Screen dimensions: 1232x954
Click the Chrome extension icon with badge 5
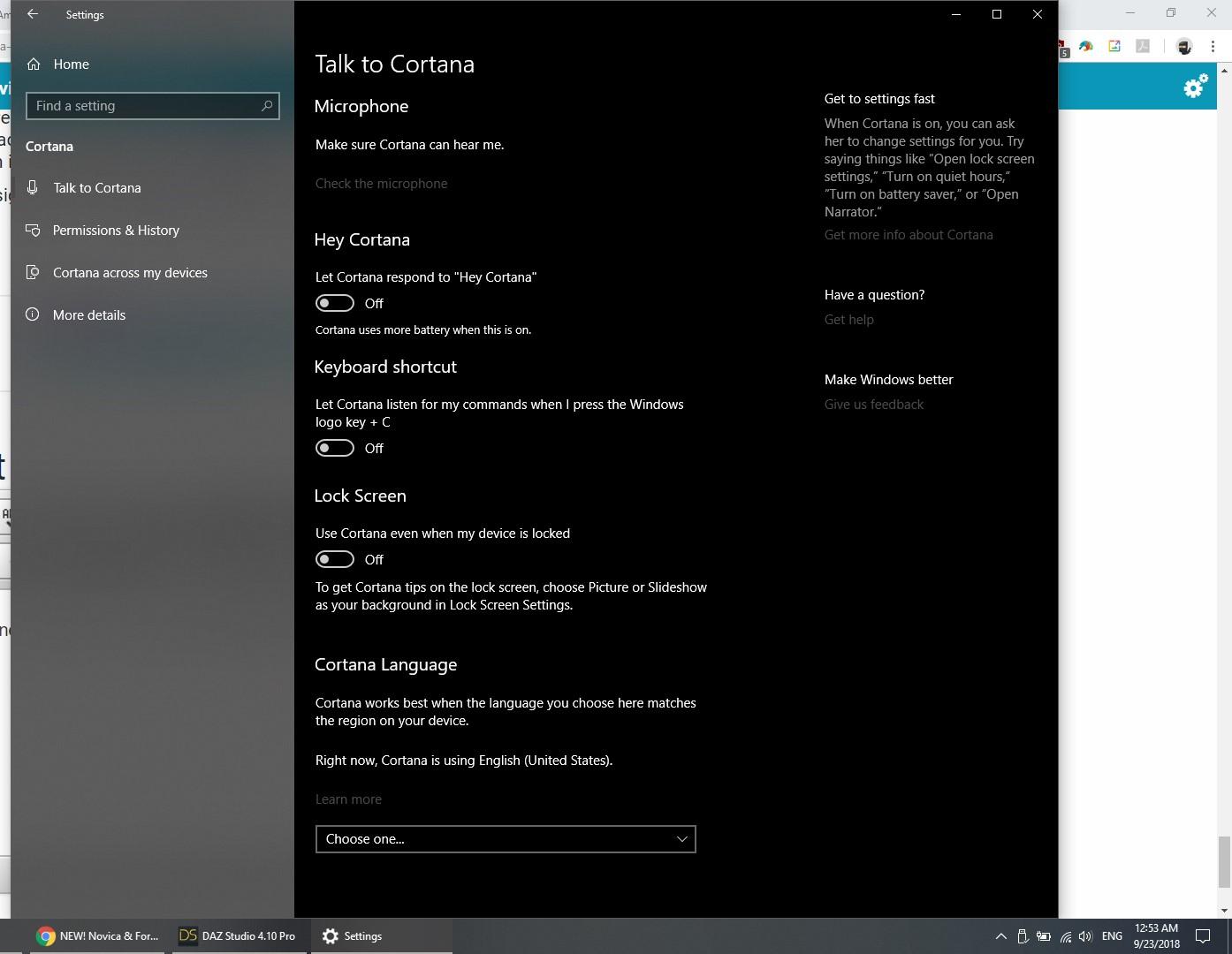[x=1062, y=48]
